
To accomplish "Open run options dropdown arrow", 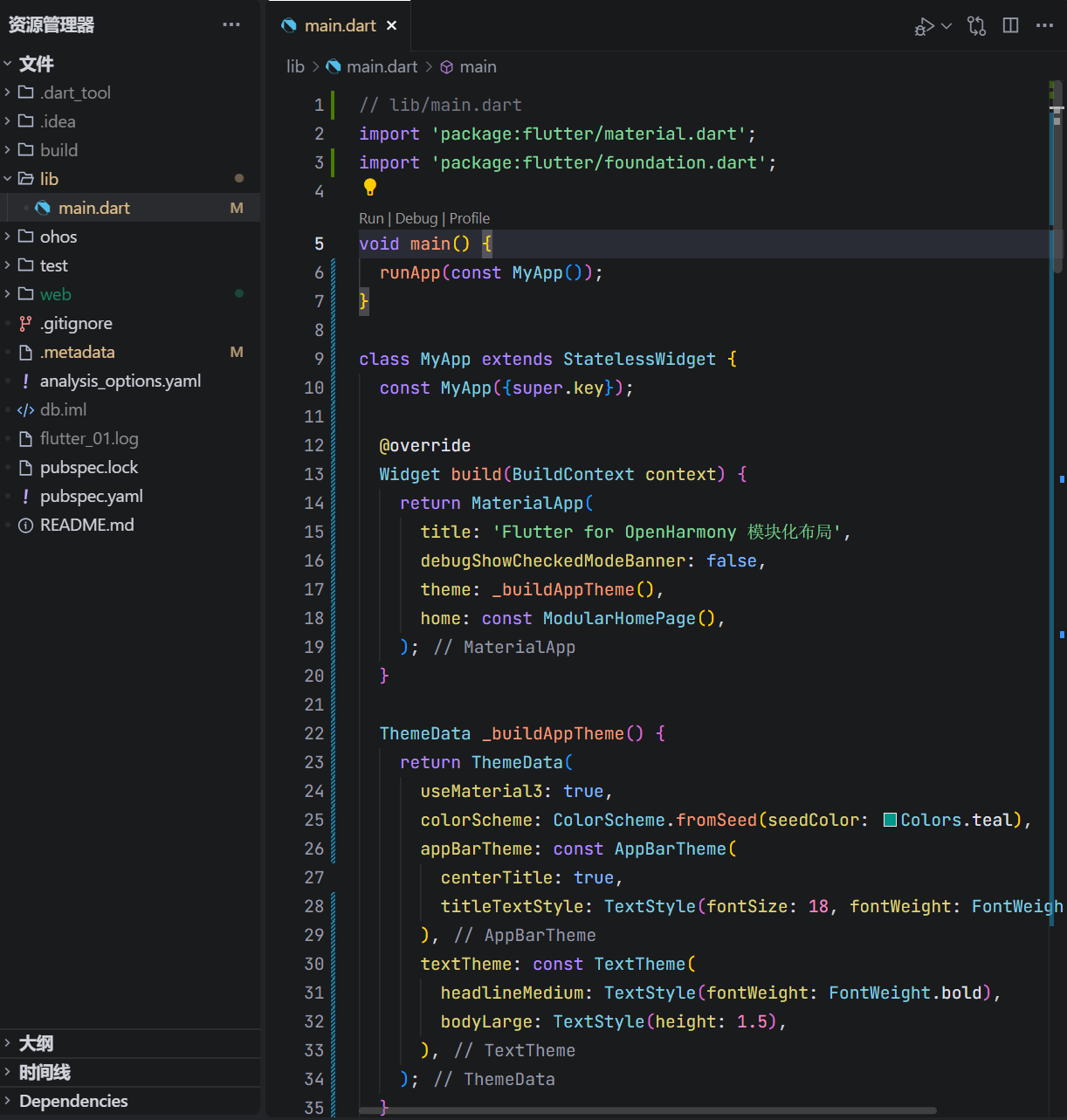I will click(947, 26).
